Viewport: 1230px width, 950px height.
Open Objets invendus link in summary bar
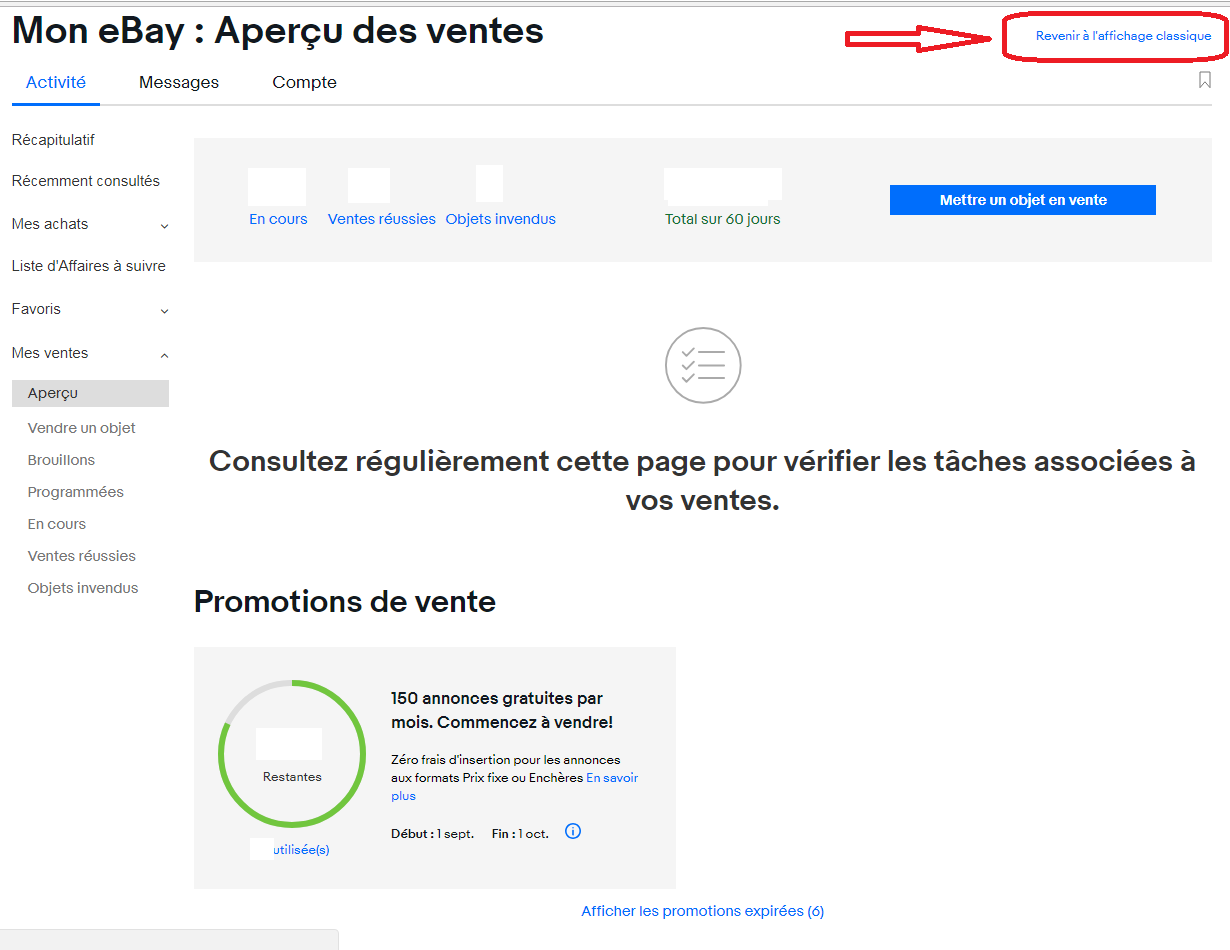point(500,219)
